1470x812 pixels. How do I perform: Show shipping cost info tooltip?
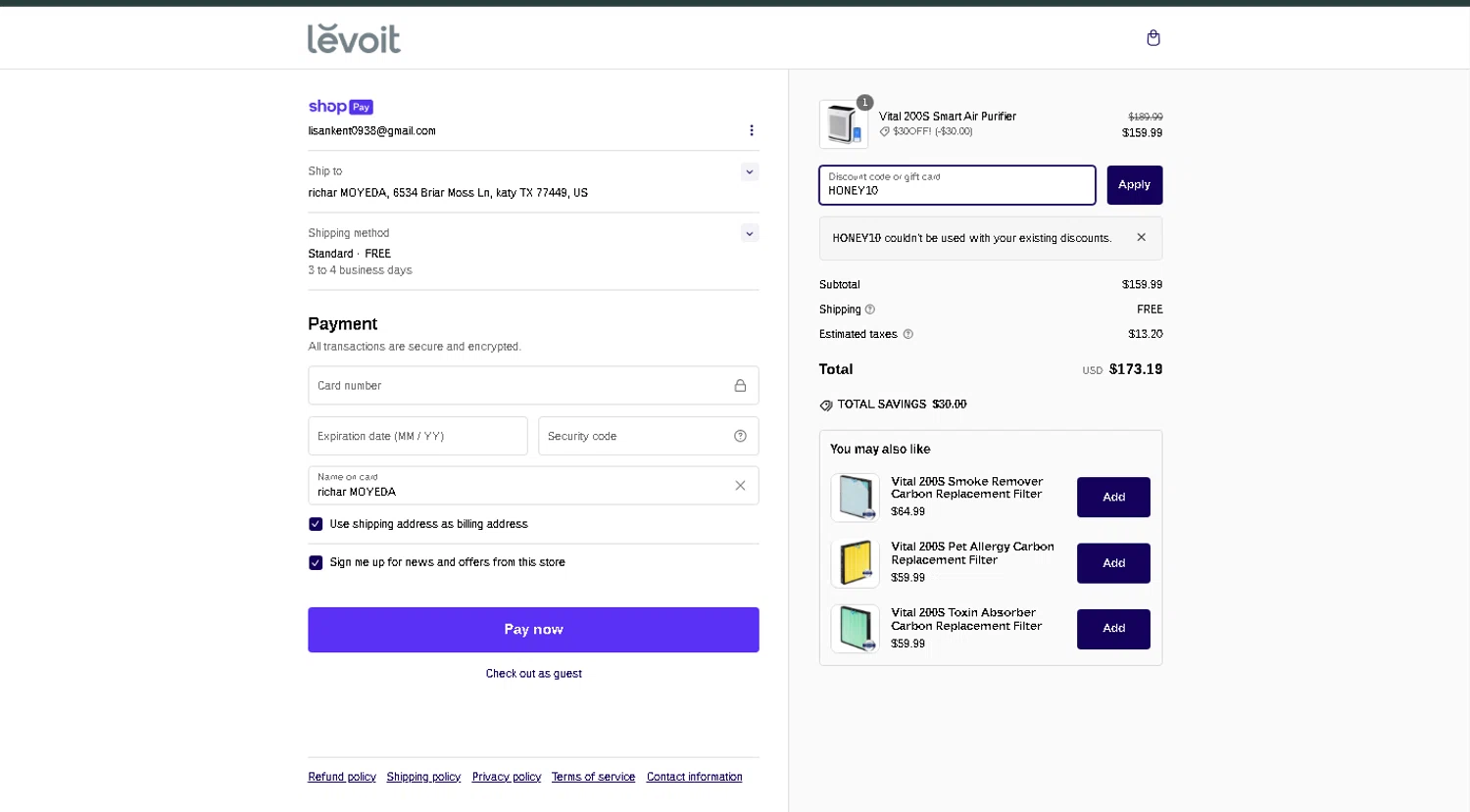point(869,310)
